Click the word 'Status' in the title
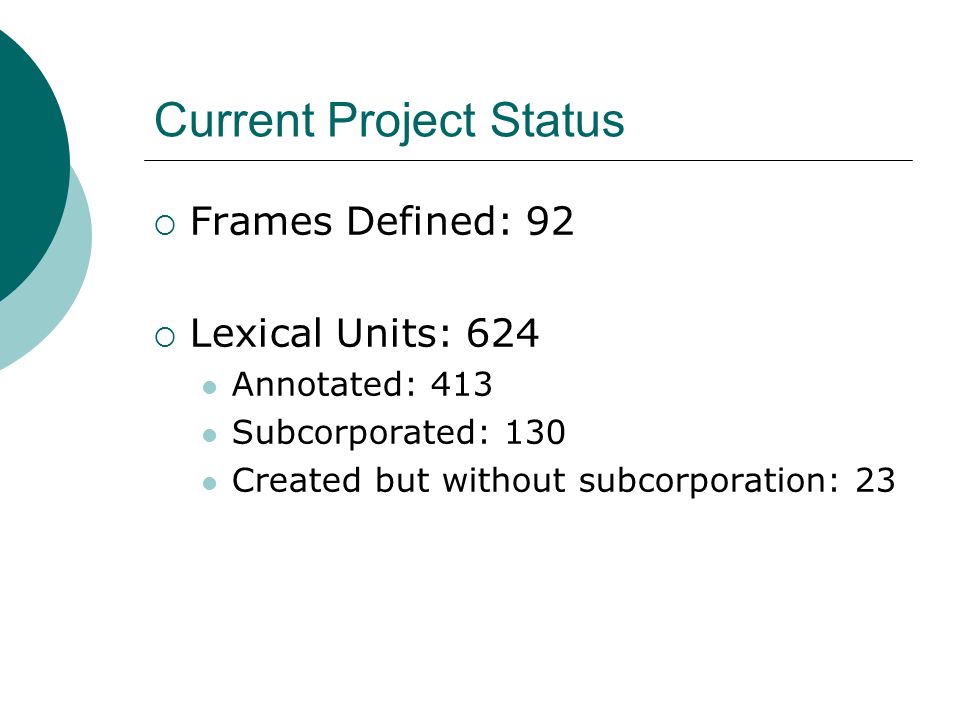Image resolution: width=960 pixels, height=720 pixels. tap(557, 120)
